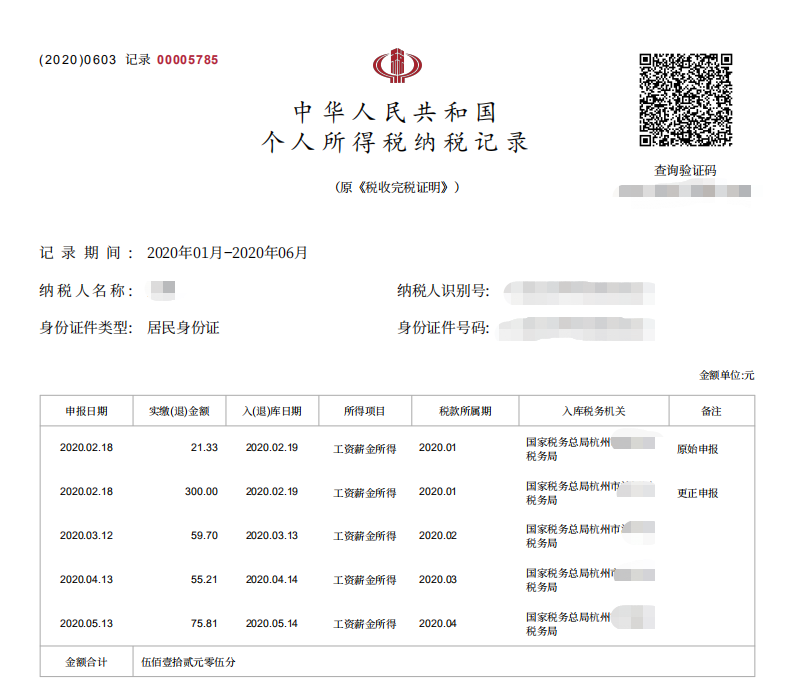The width and height of the screenshot is (809, 689).
Task: Click the remark 原始申报
Action: tap(698, 449)
